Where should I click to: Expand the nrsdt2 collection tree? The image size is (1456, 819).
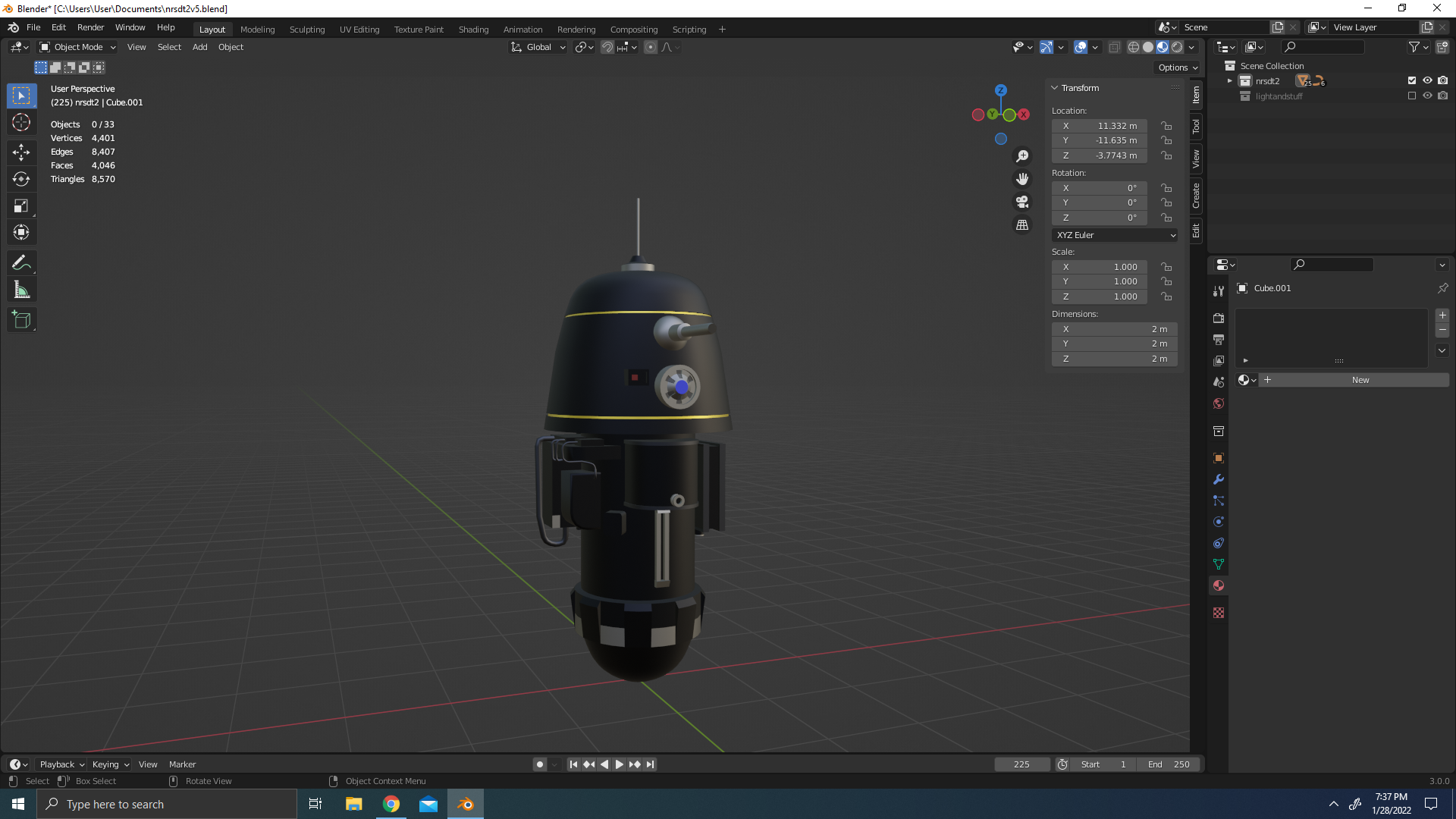tap(1230, 80)
